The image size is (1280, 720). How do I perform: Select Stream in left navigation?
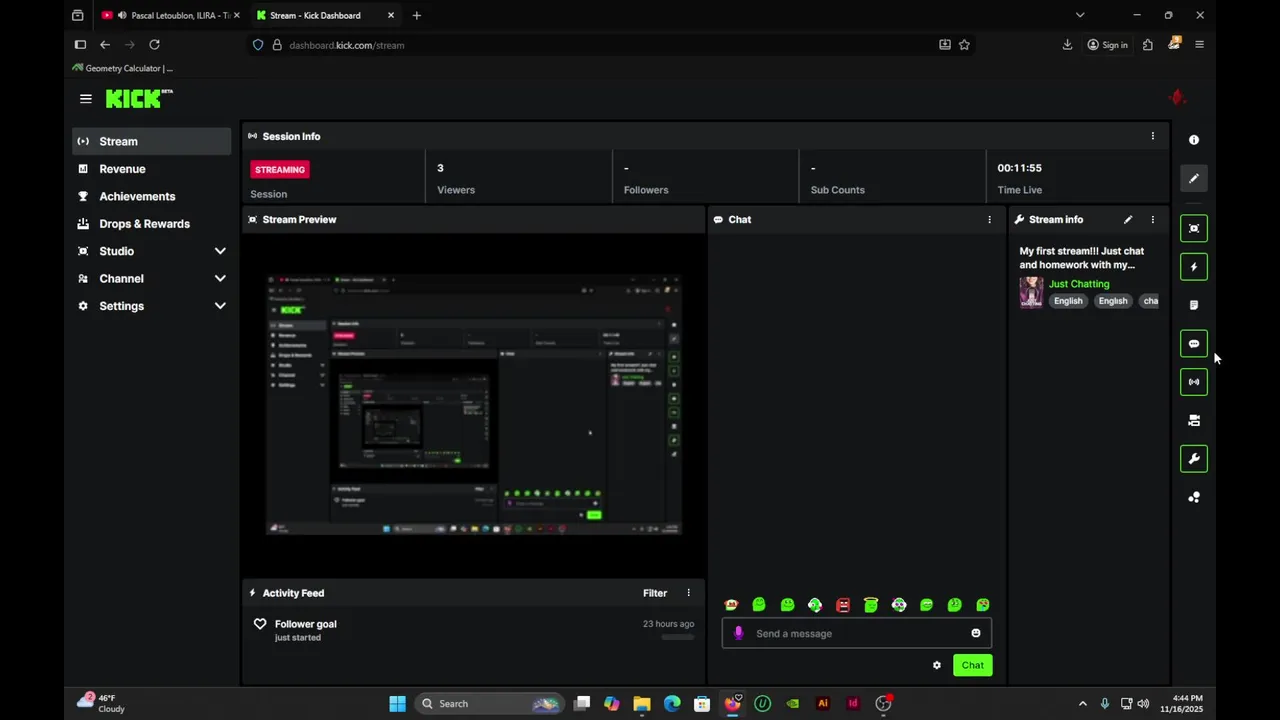tap(152, 141)
